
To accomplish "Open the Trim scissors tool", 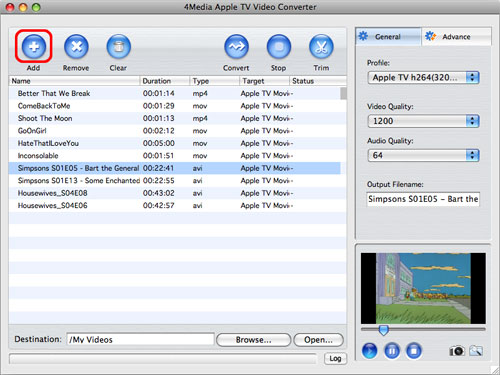I will point(321,47).
